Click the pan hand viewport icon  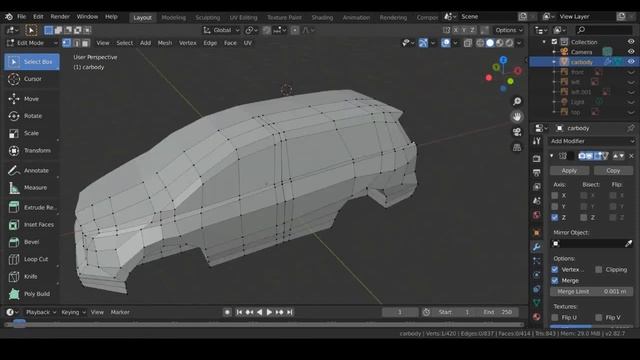pyautogui.click(x=517, y=117)
